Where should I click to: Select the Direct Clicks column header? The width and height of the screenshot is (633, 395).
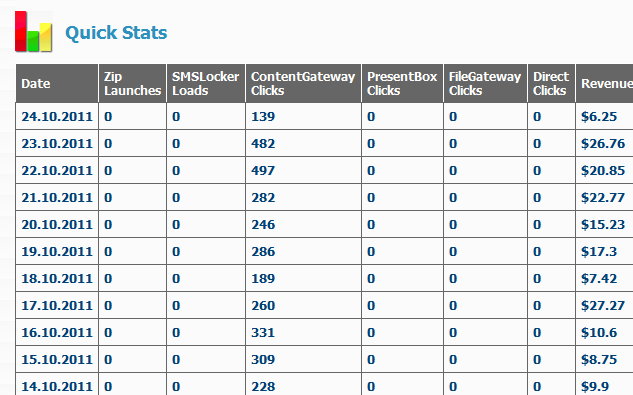551,83
